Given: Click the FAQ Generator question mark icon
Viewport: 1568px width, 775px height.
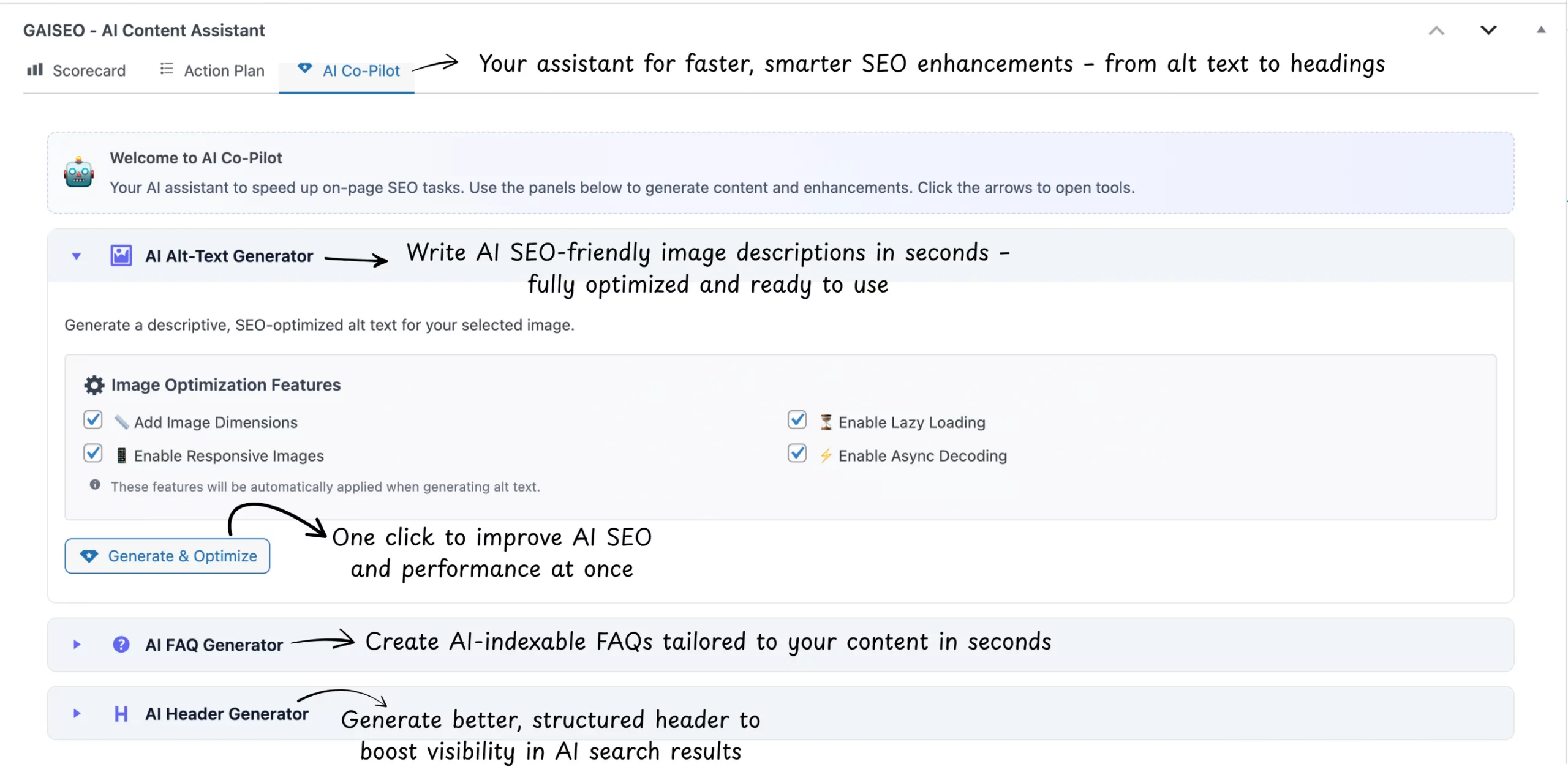Looking at the screenshot, I should [x=121, y=644].
